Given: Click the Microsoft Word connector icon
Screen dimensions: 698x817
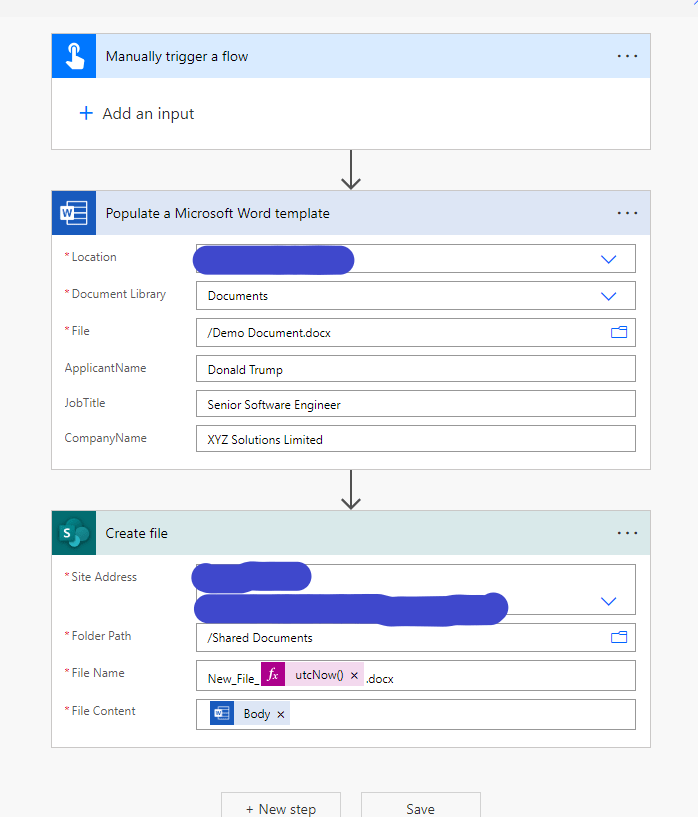Looking at the screenshot, I should [x=74, y=213].
